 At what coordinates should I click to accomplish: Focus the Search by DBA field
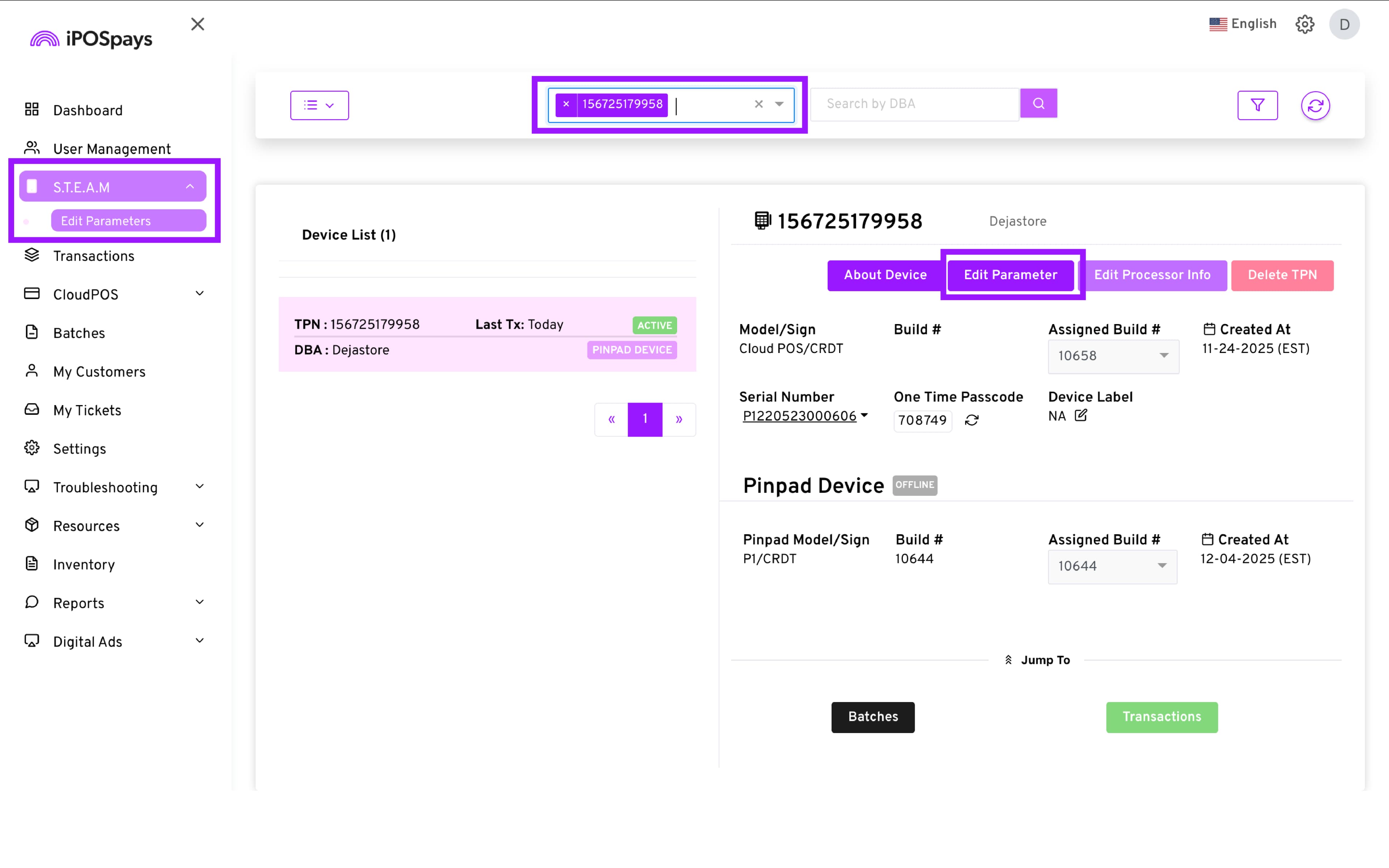pyautogui.click(x=914, y=104)
